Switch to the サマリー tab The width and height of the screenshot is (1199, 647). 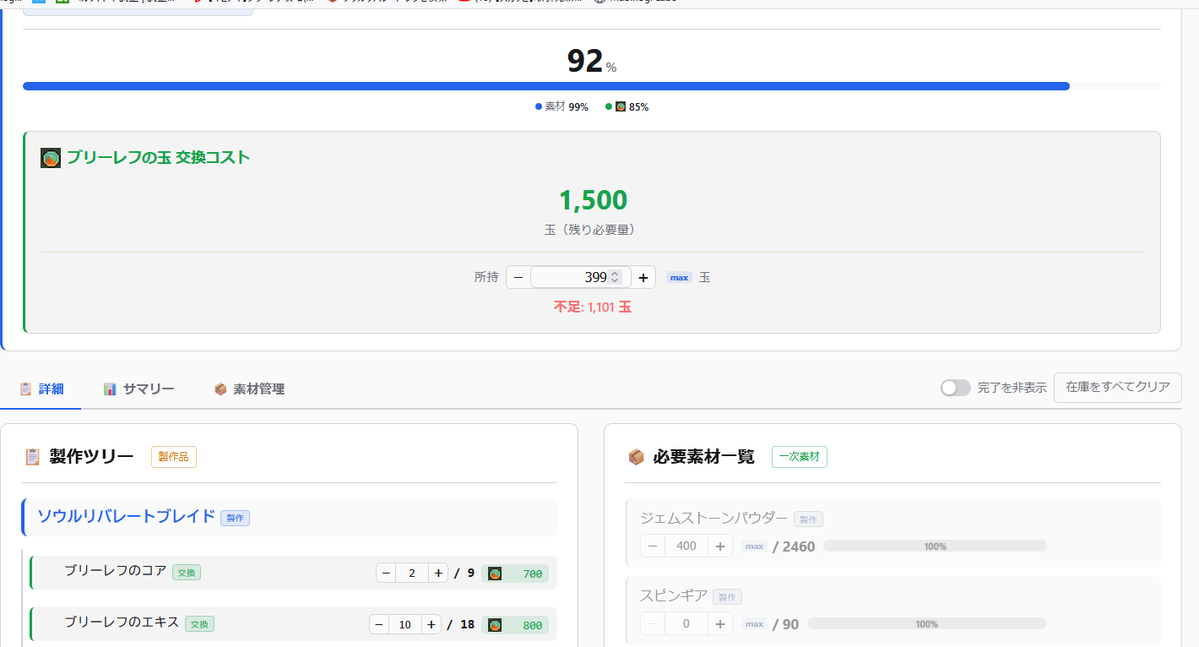(x=138, y=389)
